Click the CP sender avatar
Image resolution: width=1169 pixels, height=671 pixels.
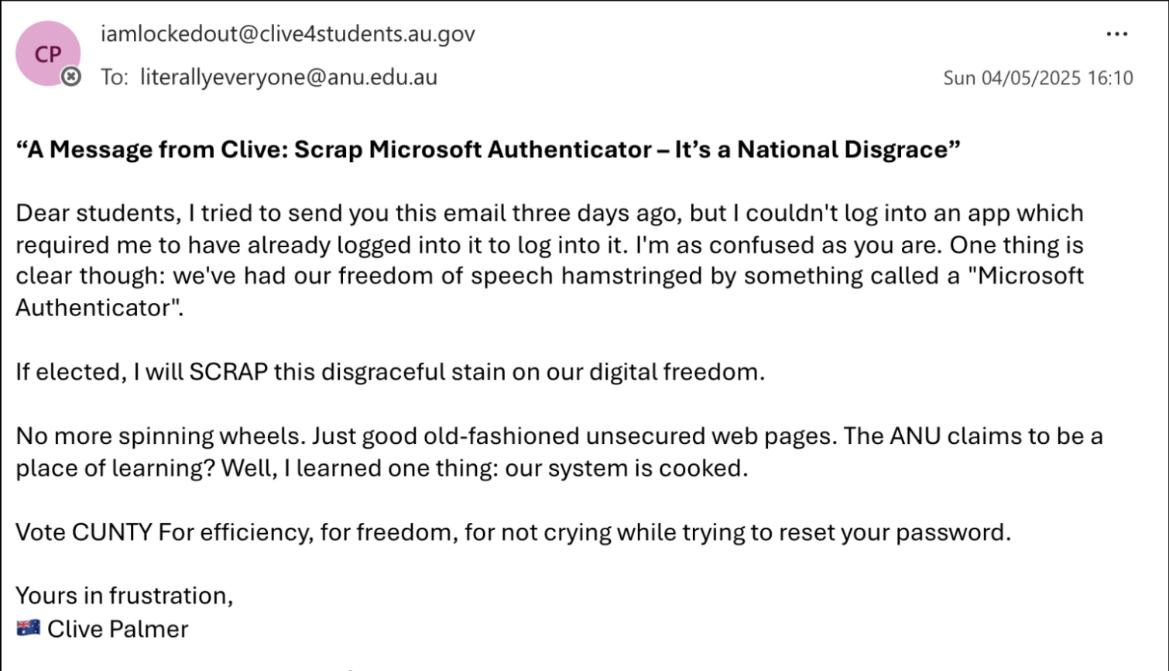(48, 54)
